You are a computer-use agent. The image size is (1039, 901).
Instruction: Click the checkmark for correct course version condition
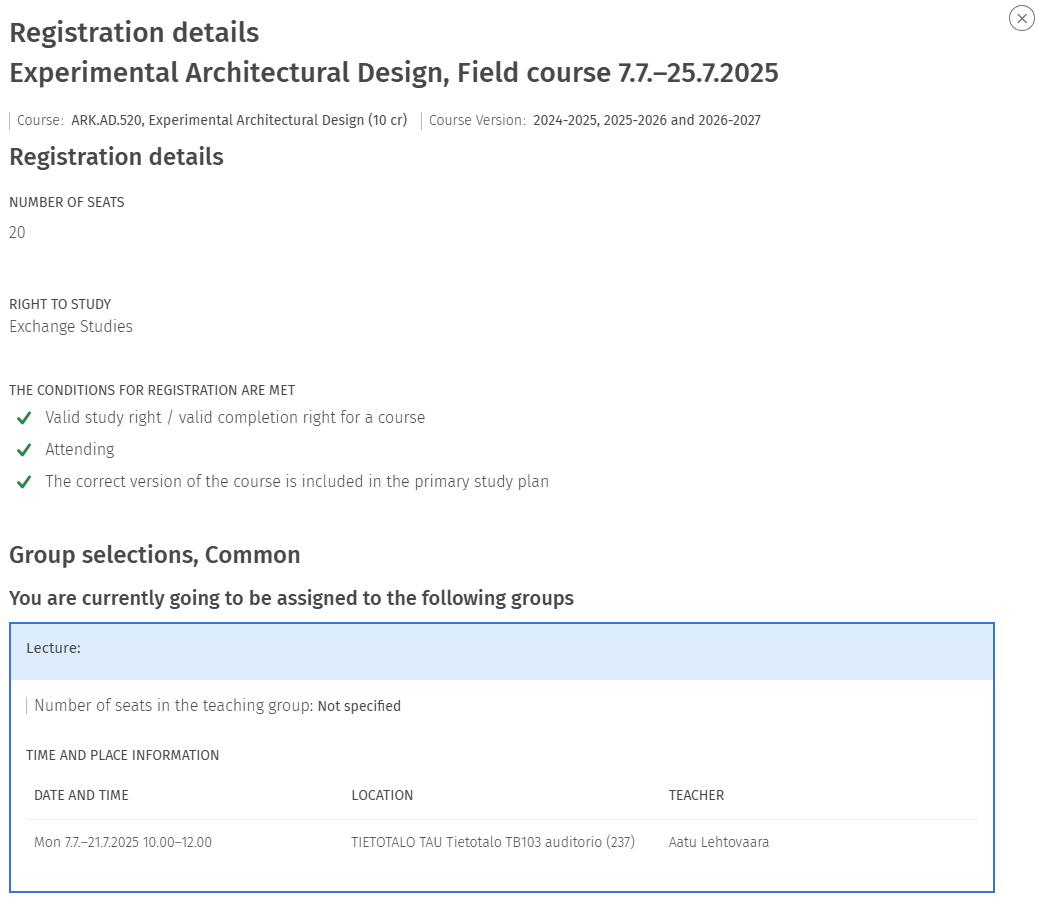tap(24, 482)
